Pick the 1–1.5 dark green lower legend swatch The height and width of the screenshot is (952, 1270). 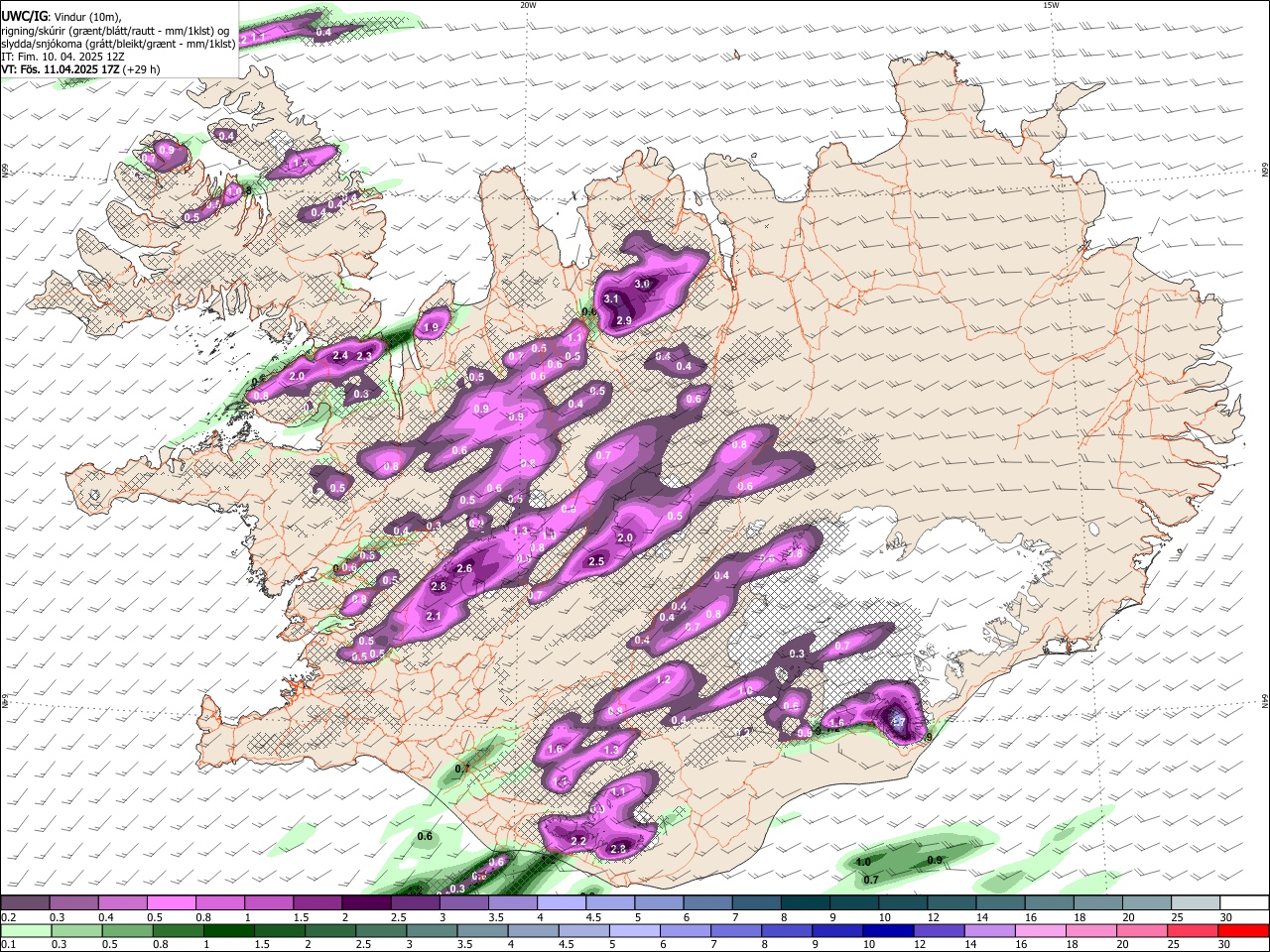tap(229, 930)
